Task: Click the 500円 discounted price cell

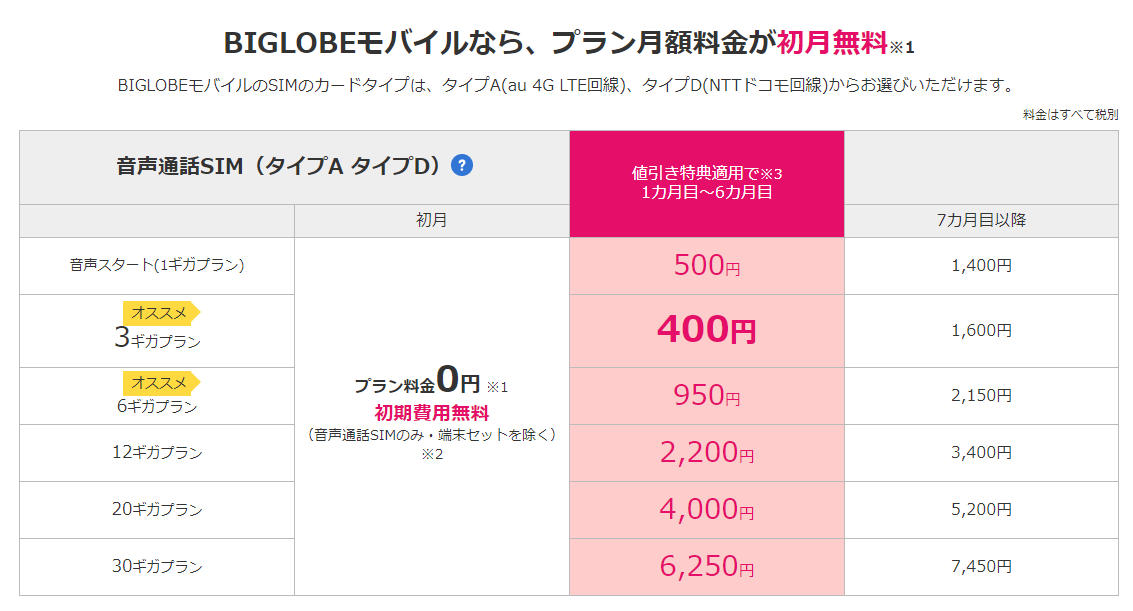Action: 707,266
